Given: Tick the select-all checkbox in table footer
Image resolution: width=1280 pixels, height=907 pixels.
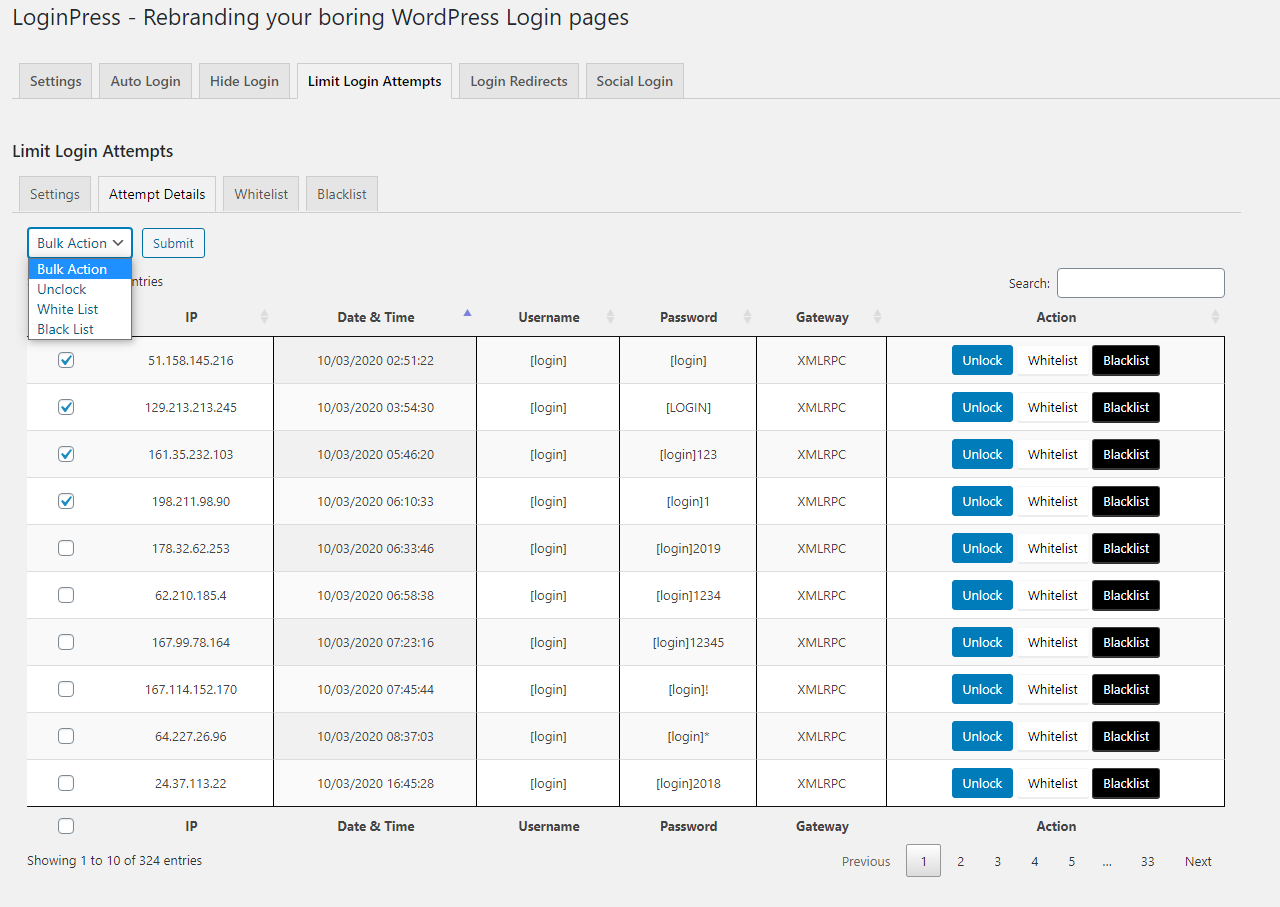Looking at the screenshot, I should tap(66, 826).
